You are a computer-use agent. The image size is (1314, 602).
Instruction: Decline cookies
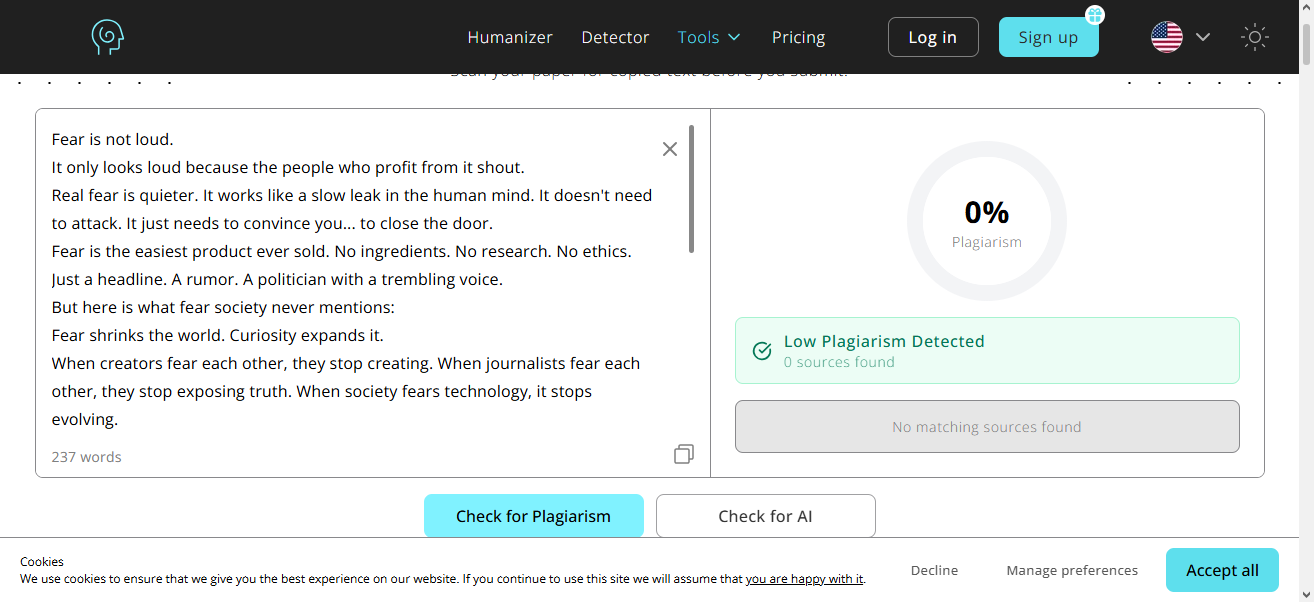934,570
